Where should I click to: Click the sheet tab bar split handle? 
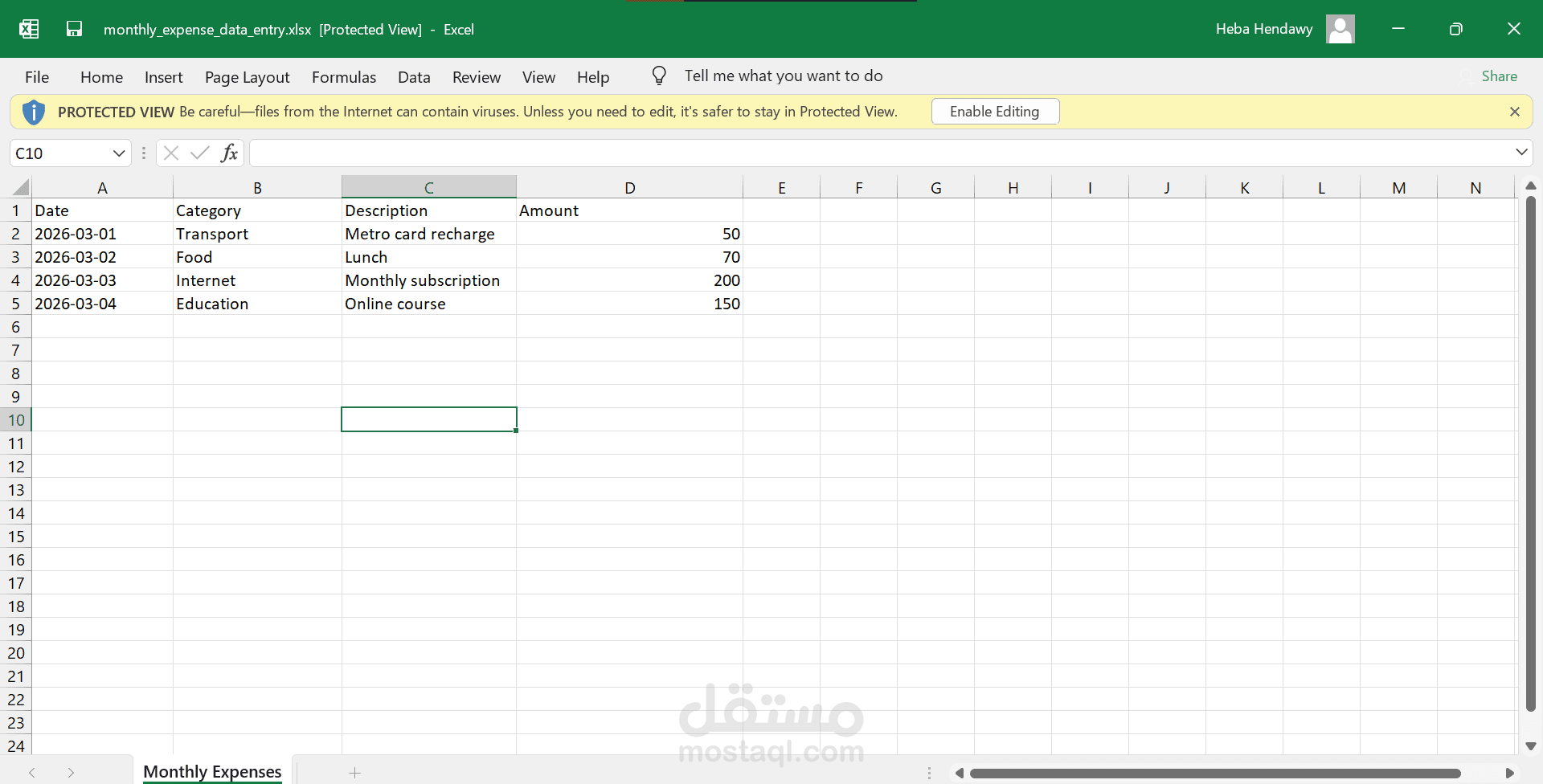click(929, 773)
